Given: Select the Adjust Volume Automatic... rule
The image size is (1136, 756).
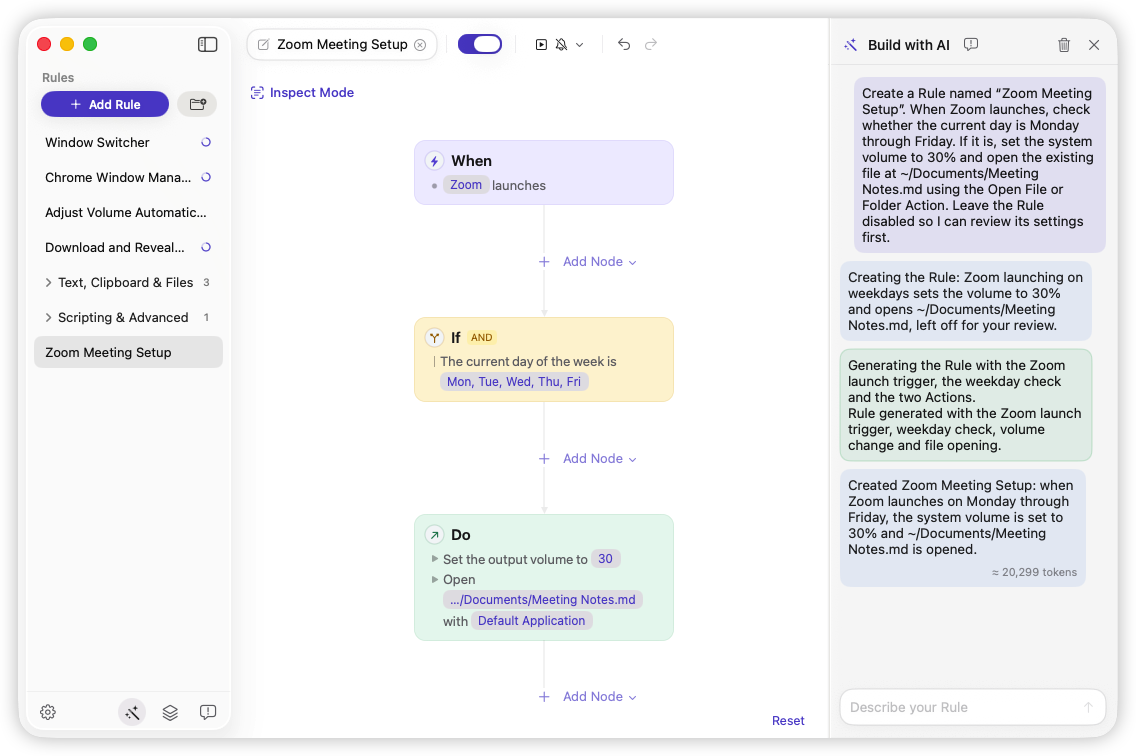Looking at the screenshot, I should tap(125, 212).
